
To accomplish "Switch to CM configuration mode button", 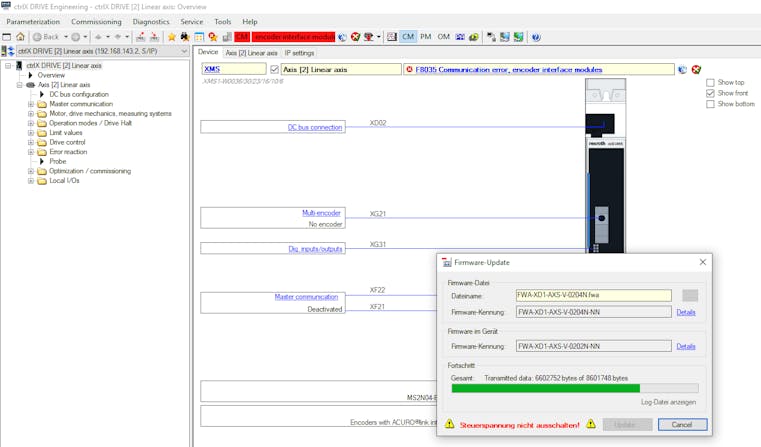I will click(x=408, y=37).
